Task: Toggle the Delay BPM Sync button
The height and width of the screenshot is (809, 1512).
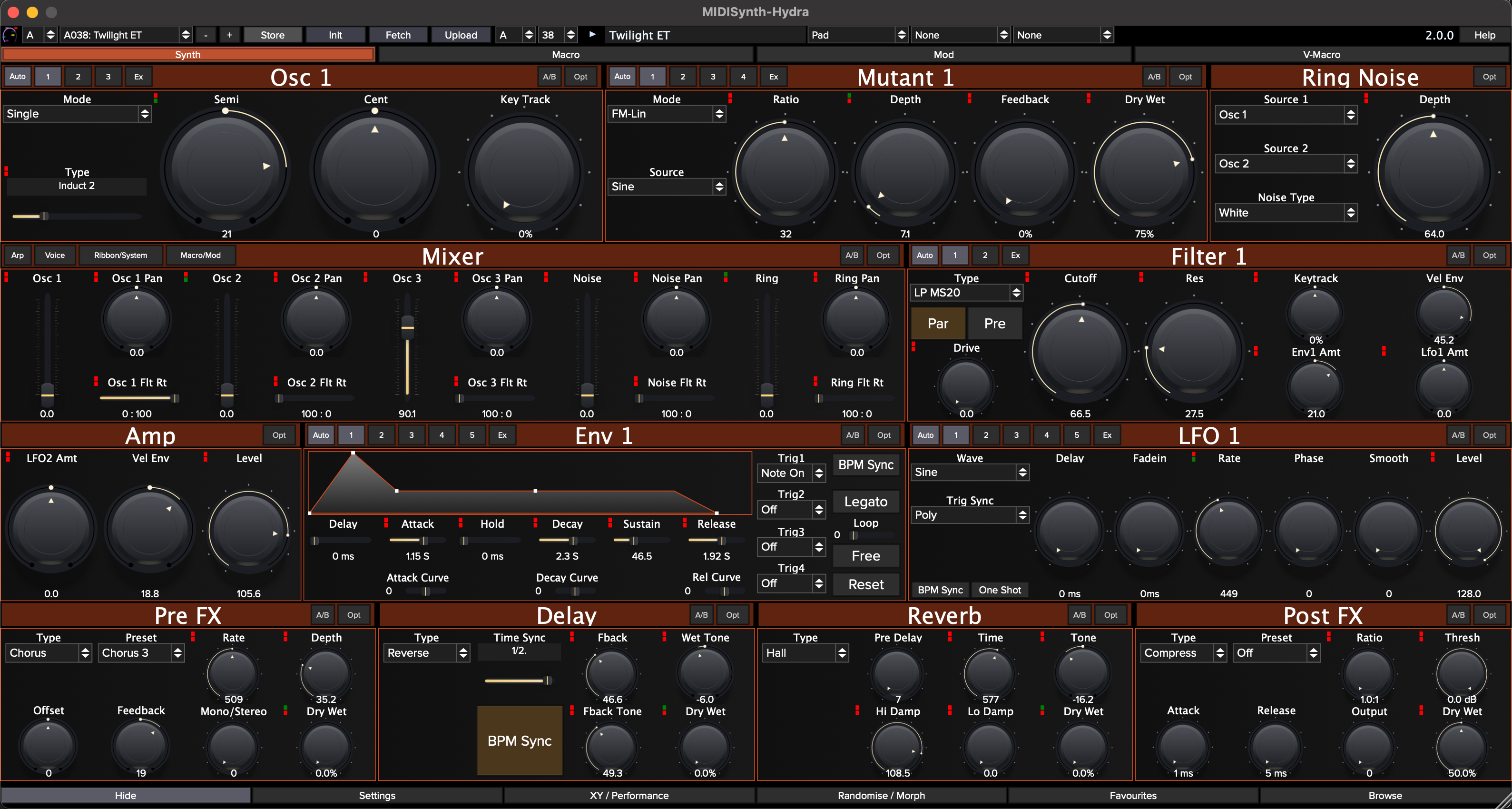Action: (x=519, y=740)
